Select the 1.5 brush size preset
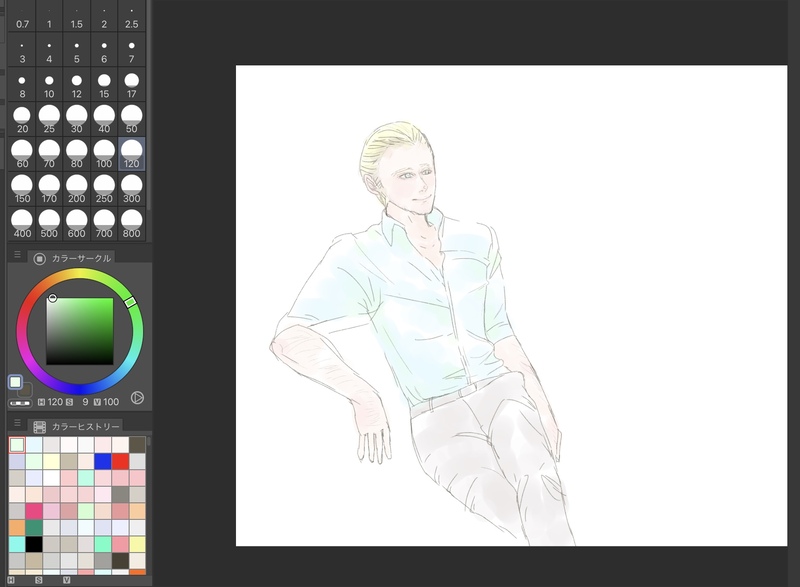 [77, 16]
